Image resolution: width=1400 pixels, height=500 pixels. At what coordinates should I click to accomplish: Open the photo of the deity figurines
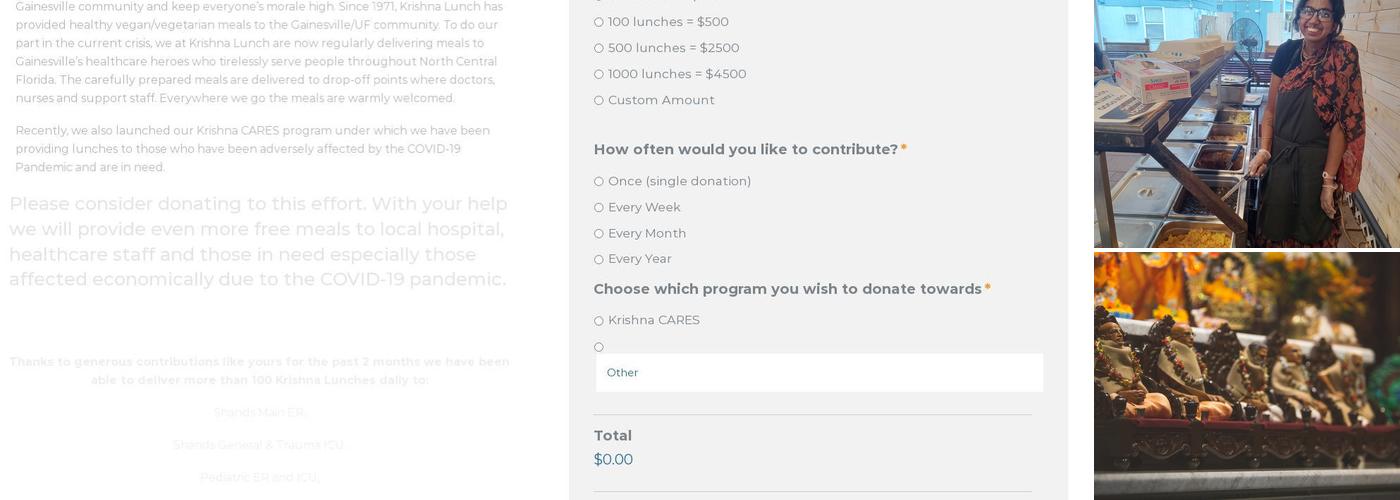1246,375
